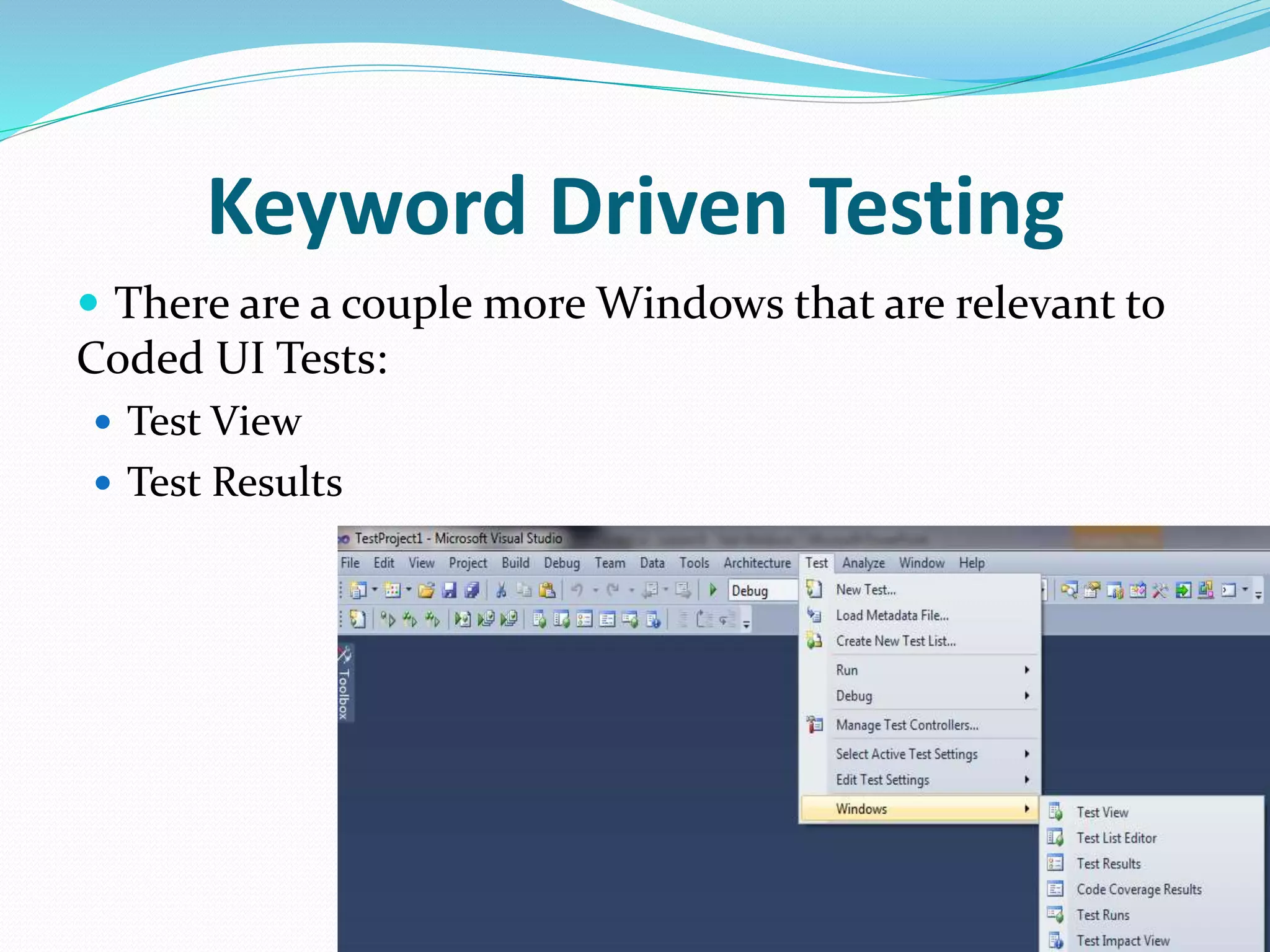Click the Save All icon
The width and height of the screenshot is (1270, 952).
coord(472,591)
